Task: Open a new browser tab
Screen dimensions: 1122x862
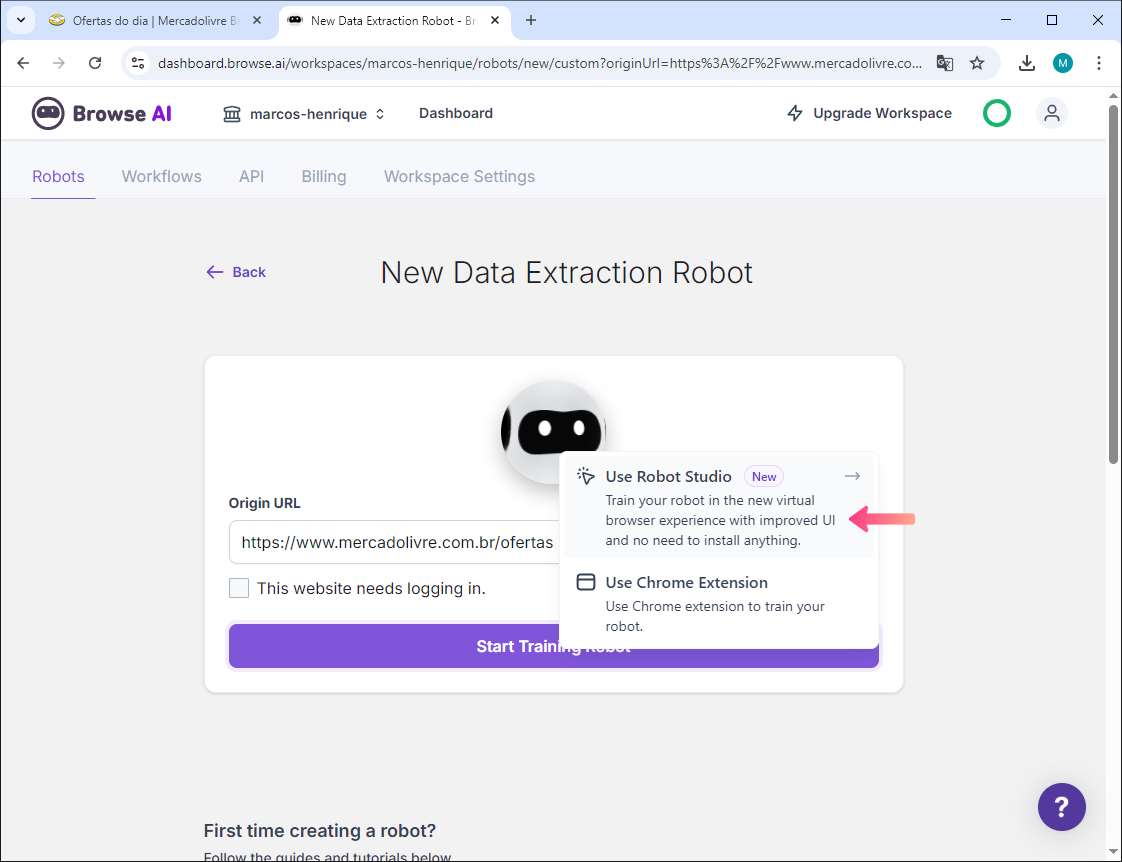Action: pyautogui.click(x=531, y=21)
